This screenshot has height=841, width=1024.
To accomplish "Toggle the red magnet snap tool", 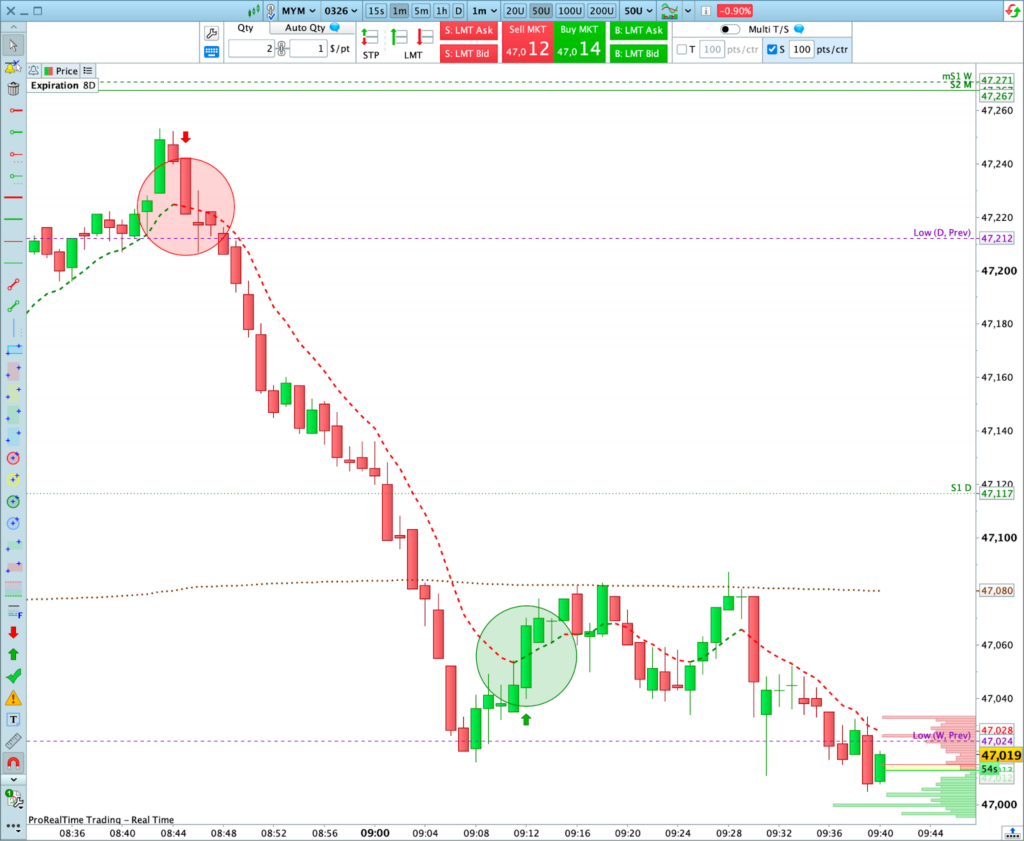I will (x=13, y=764).
